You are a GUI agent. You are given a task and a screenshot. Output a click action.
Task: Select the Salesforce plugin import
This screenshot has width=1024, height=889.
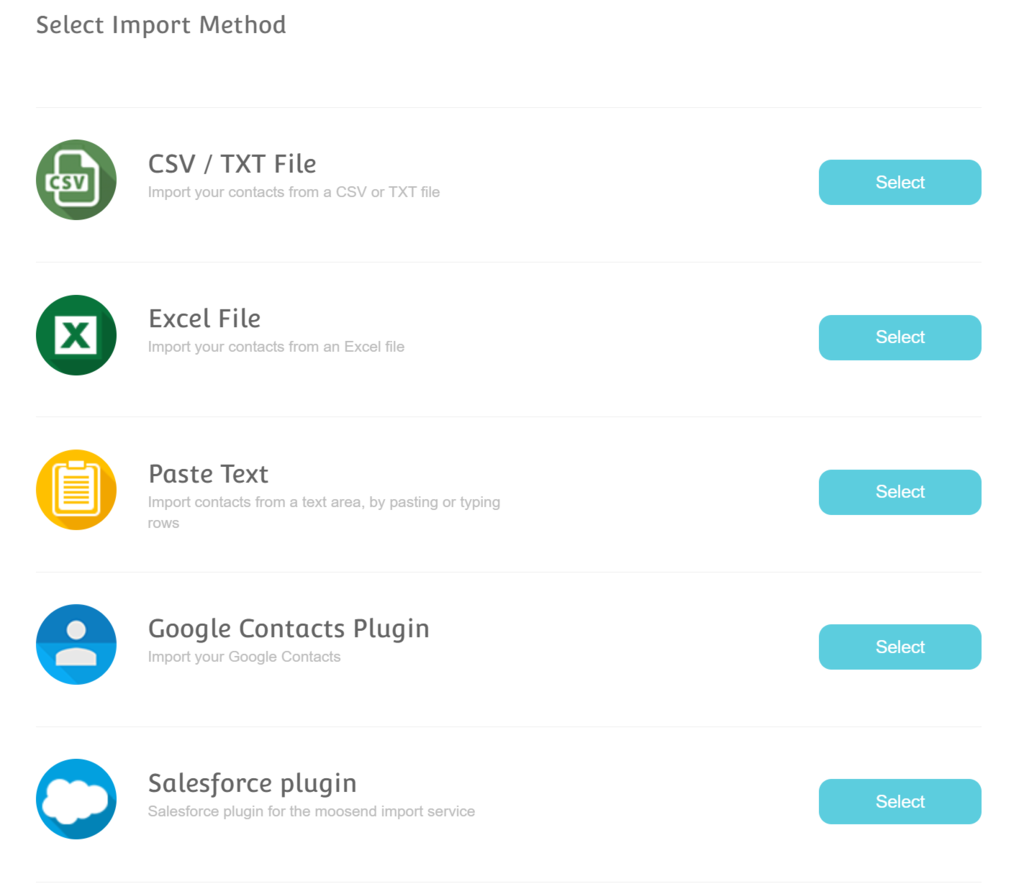click(x=900, y=802)
